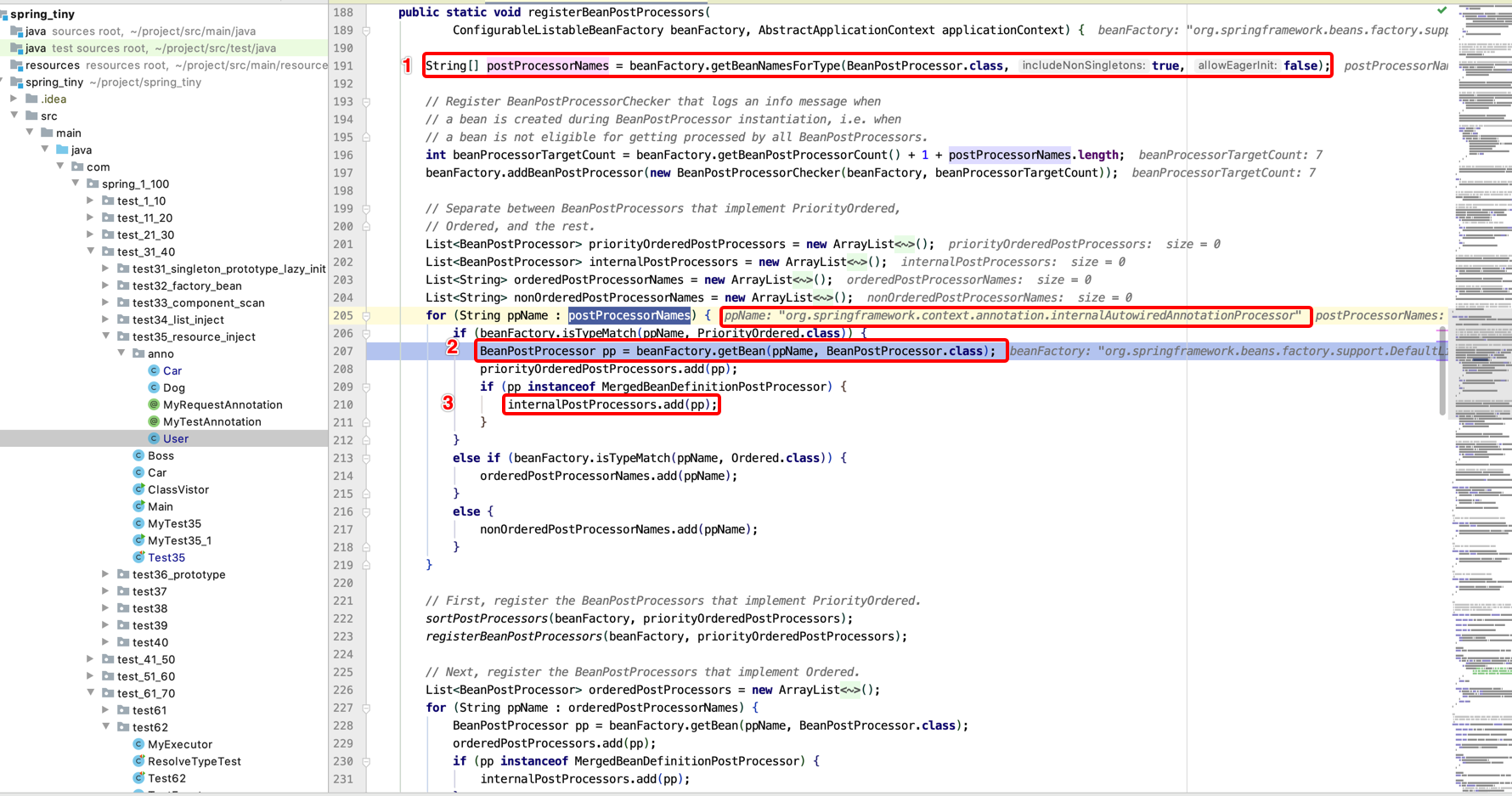The height and width of the screenshot is (796, 1512).
Task: Click the .idea folder icon
Action: 31,99
